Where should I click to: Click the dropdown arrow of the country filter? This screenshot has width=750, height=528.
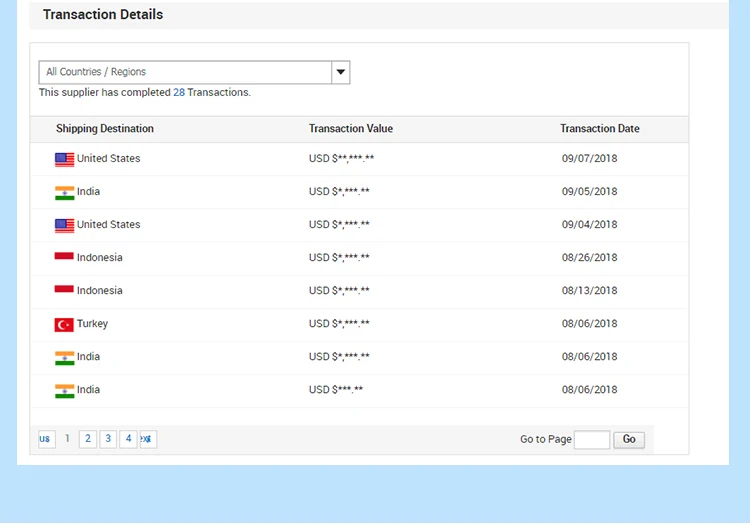[x=340, y=72]
